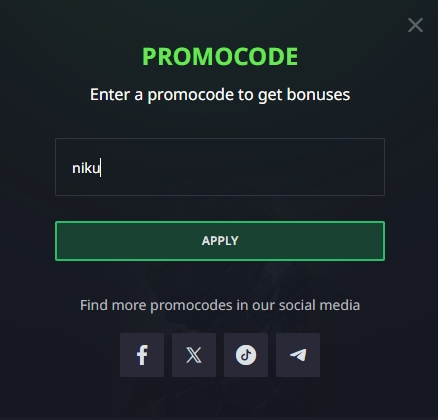Open the TikTok social media link
The image size is (438, 420).
(246, 355)
